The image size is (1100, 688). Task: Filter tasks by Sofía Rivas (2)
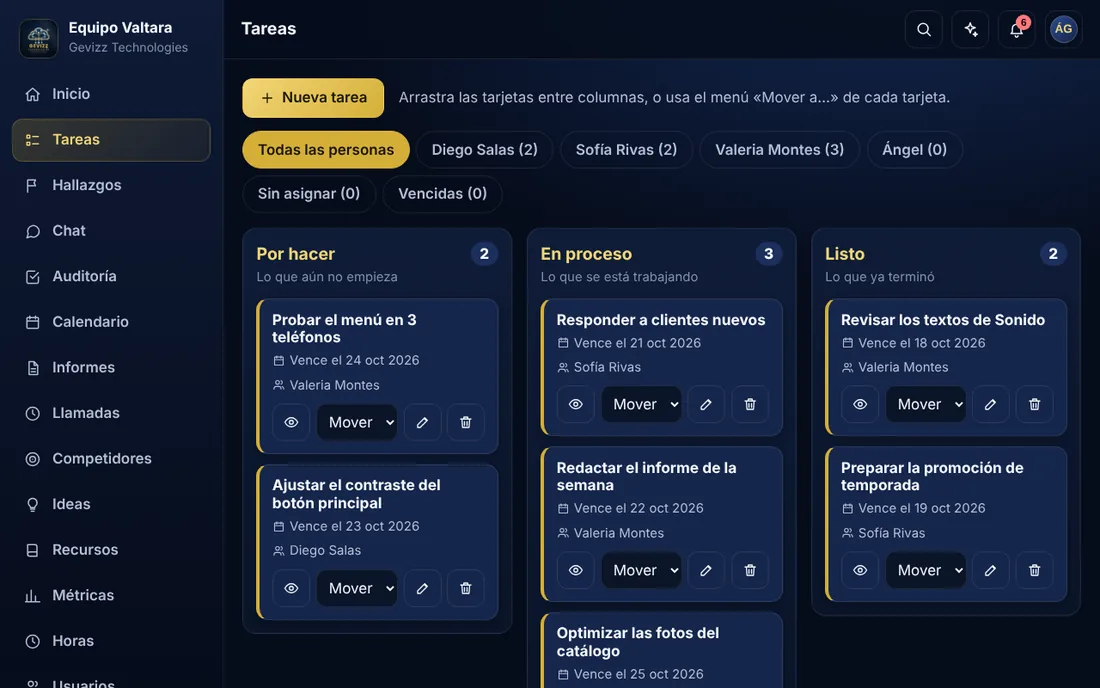(626, 149)
